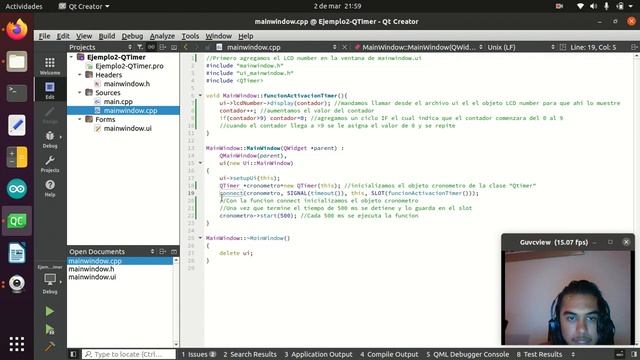Switch to Edit mode
640x360 pixels.
pyautogui.click(x=50, y=90)
